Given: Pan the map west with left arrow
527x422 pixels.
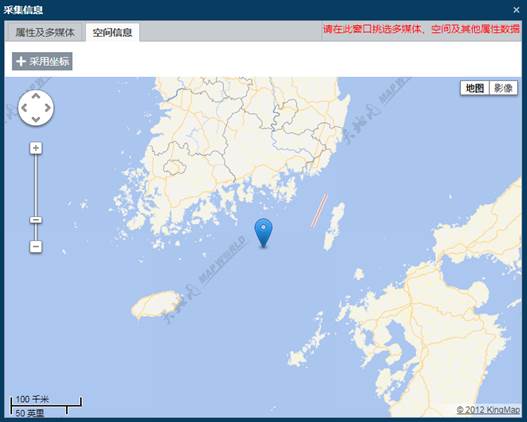Looking at the screenshot, I should tap(24, 108).
